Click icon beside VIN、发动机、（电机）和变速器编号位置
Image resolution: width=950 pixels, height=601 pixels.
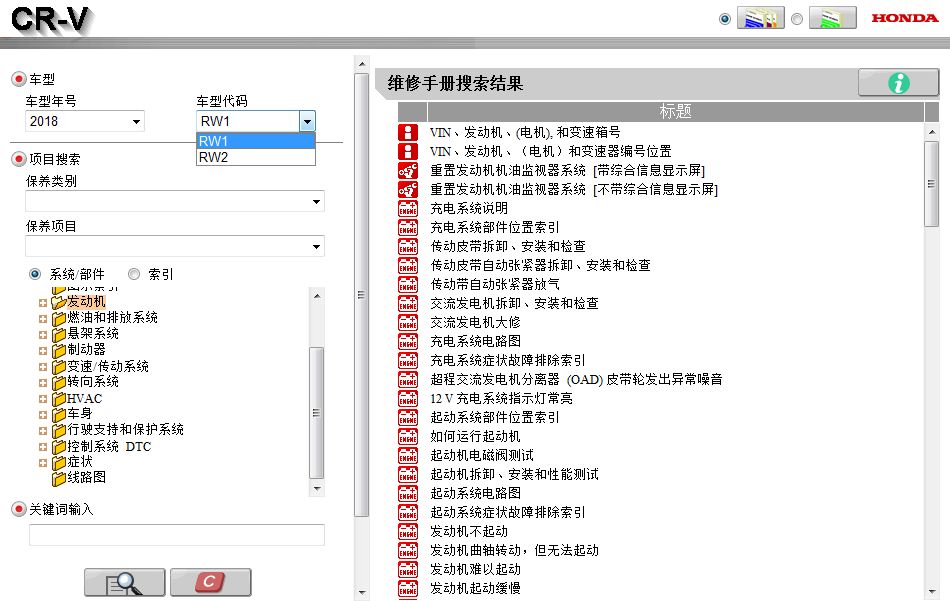tap(408, 151)
